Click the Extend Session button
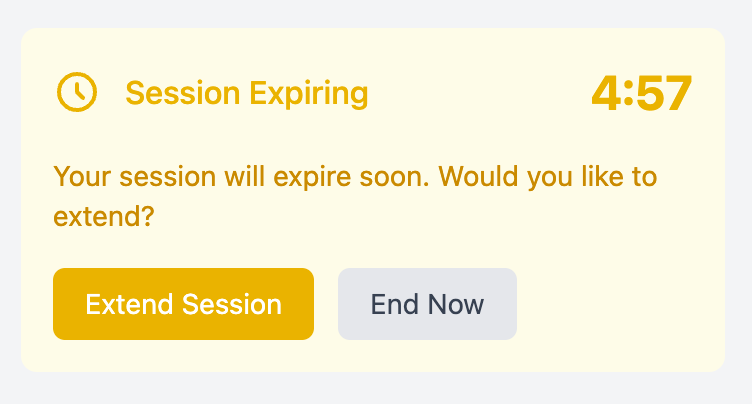 [x=183, y=304]
